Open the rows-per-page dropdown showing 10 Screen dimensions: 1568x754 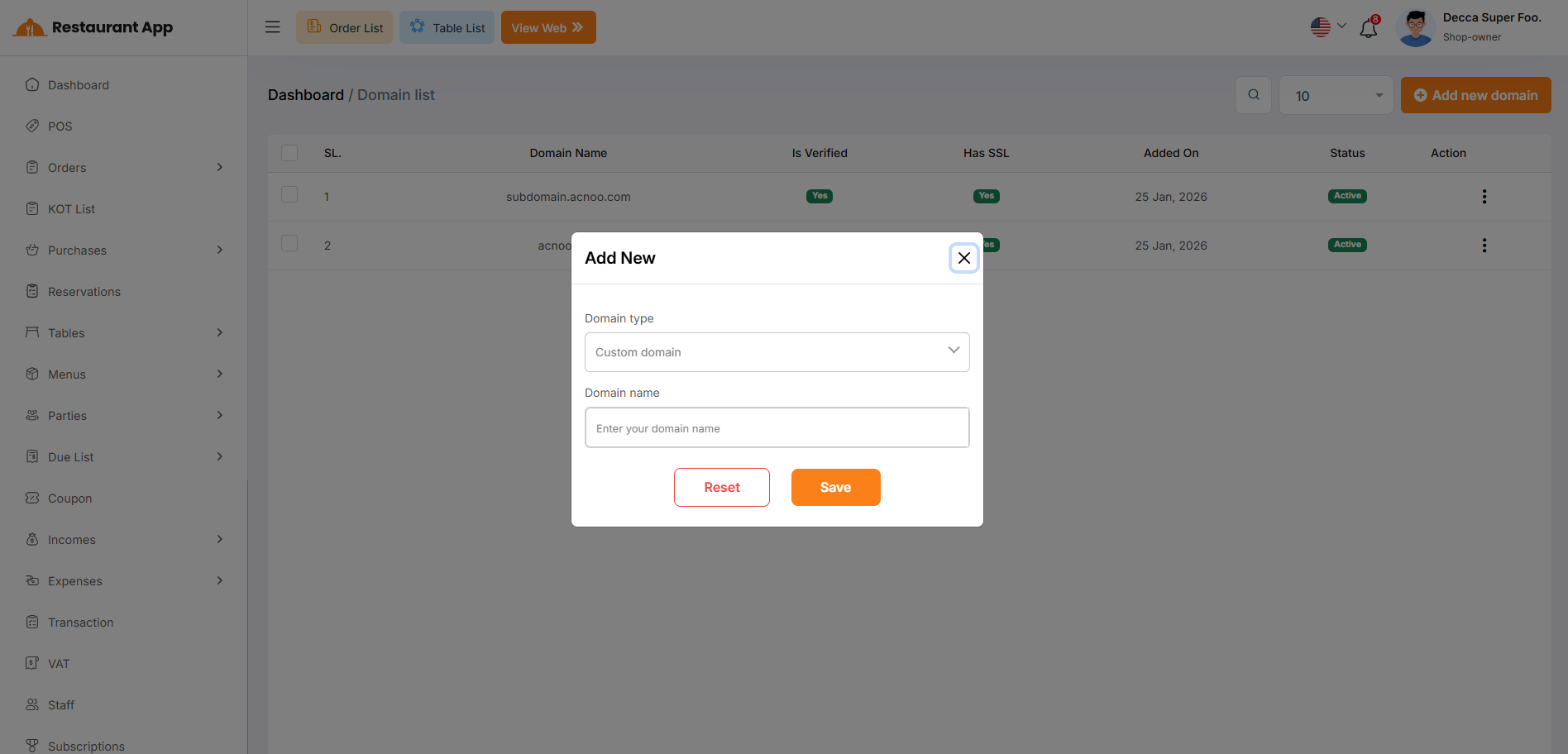1336,96
